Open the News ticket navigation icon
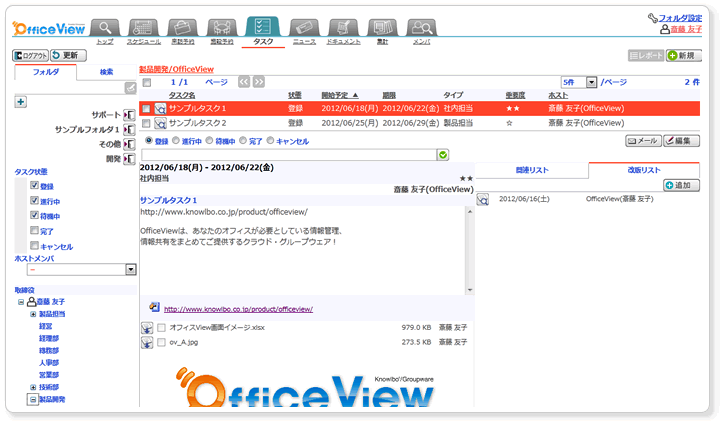This screenshot has height=424, width=720. (x=304, y=28)
